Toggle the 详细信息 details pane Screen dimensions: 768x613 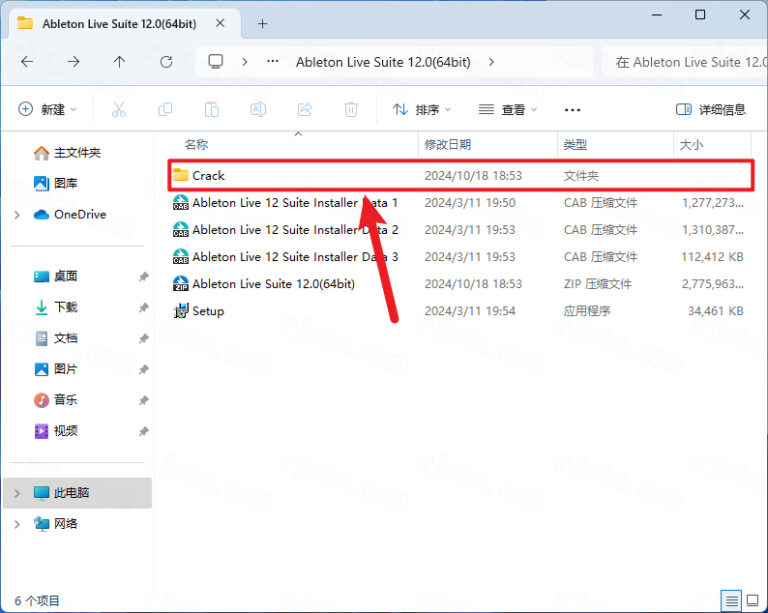click(x=711, y=109)
